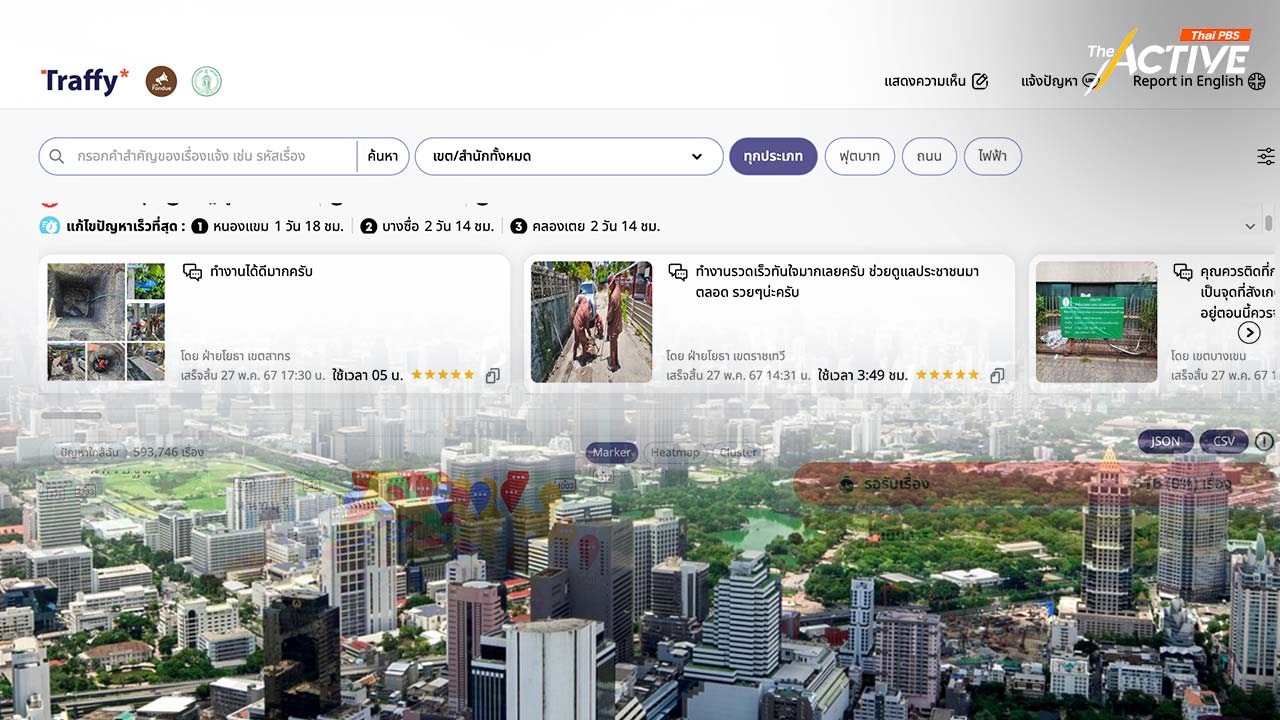The height and width of the screenshot is (720, 1280).
Task: Click the brown Fondue logo icon
Action: pos(161,81)
